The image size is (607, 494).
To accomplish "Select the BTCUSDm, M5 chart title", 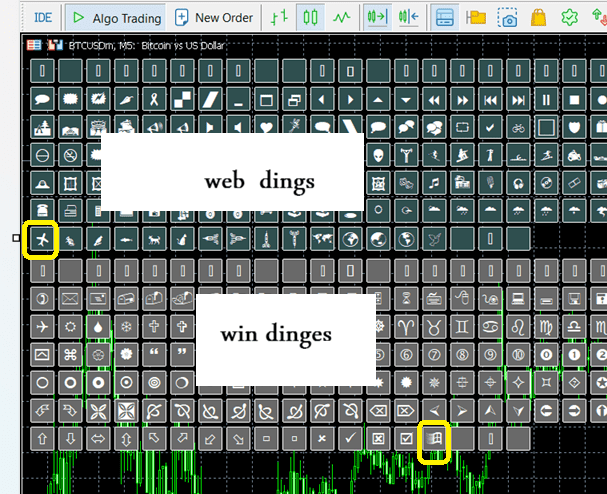I will (146, 46).
